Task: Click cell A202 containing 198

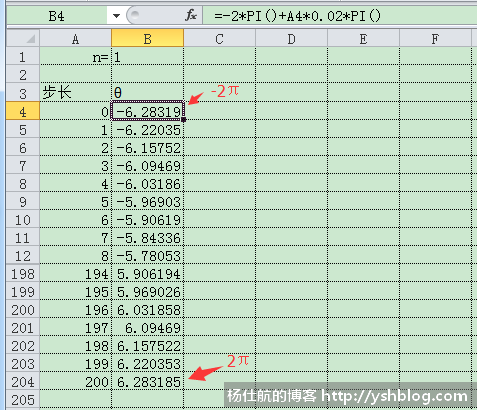Action: [76, 345]
